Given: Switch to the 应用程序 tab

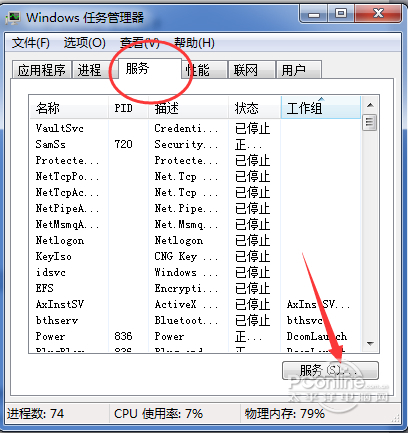Looking at the screenshot, I should (42, 70).
